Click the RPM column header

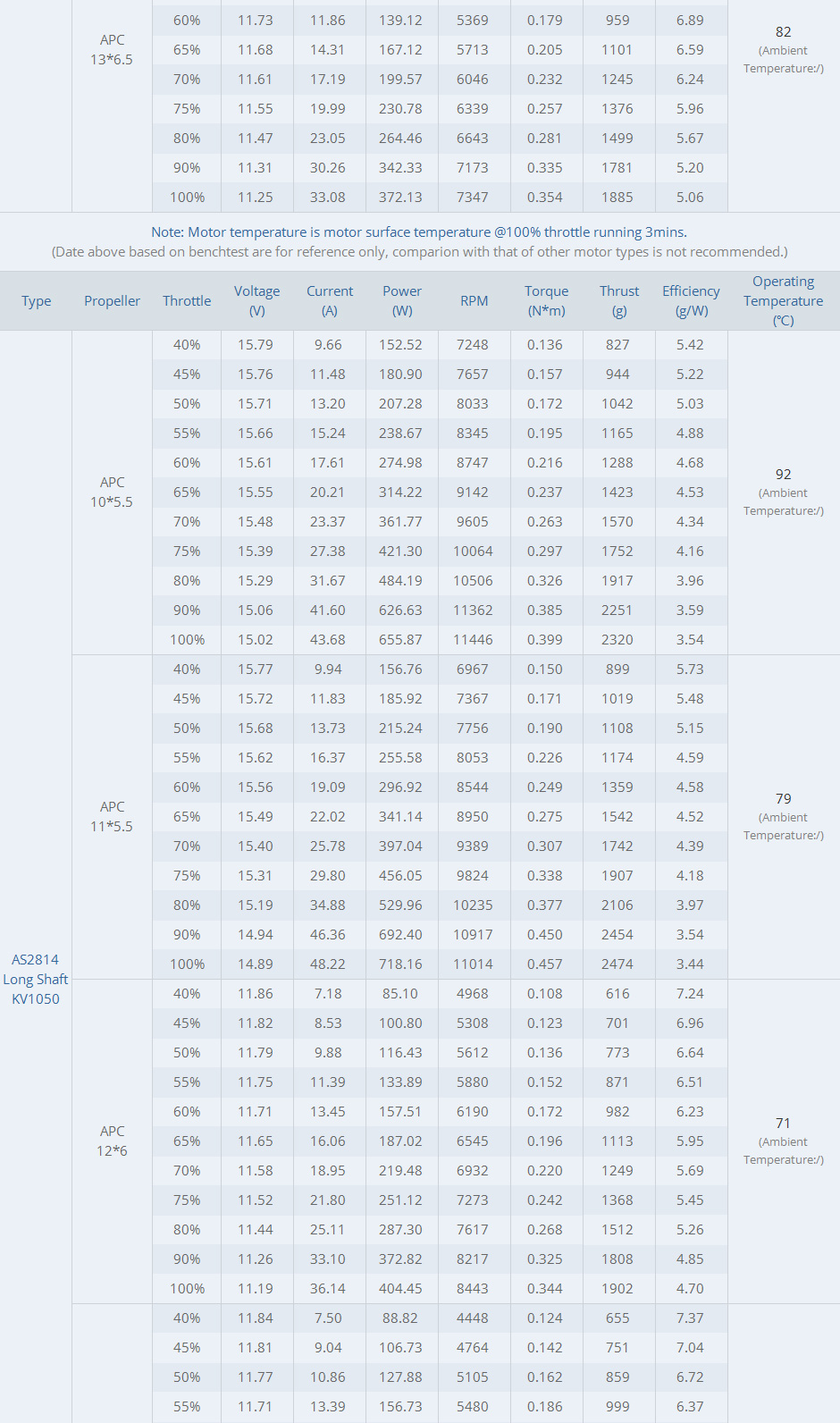coord(474,301)
